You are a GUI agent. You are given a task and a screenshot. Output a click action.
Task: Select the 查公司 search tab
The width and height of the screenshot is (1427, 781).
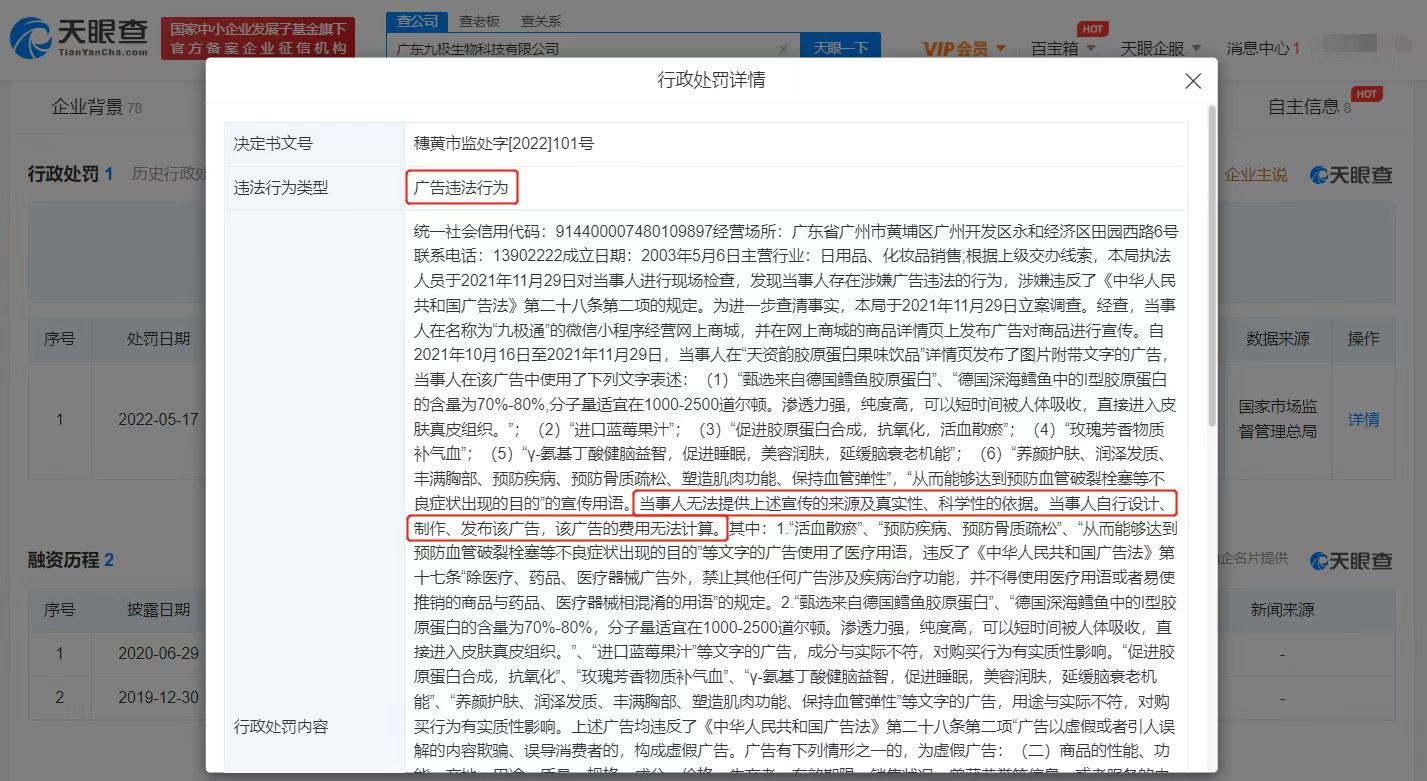(x=416, y=21)
